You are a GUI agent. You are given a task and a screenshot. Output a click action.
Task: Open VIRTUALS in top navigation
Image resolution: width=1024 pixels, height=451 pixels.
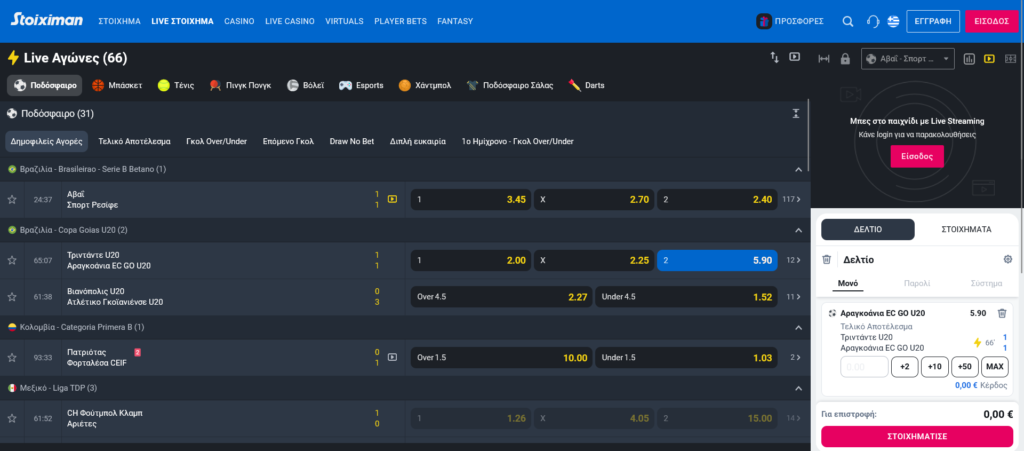point(344,22)
